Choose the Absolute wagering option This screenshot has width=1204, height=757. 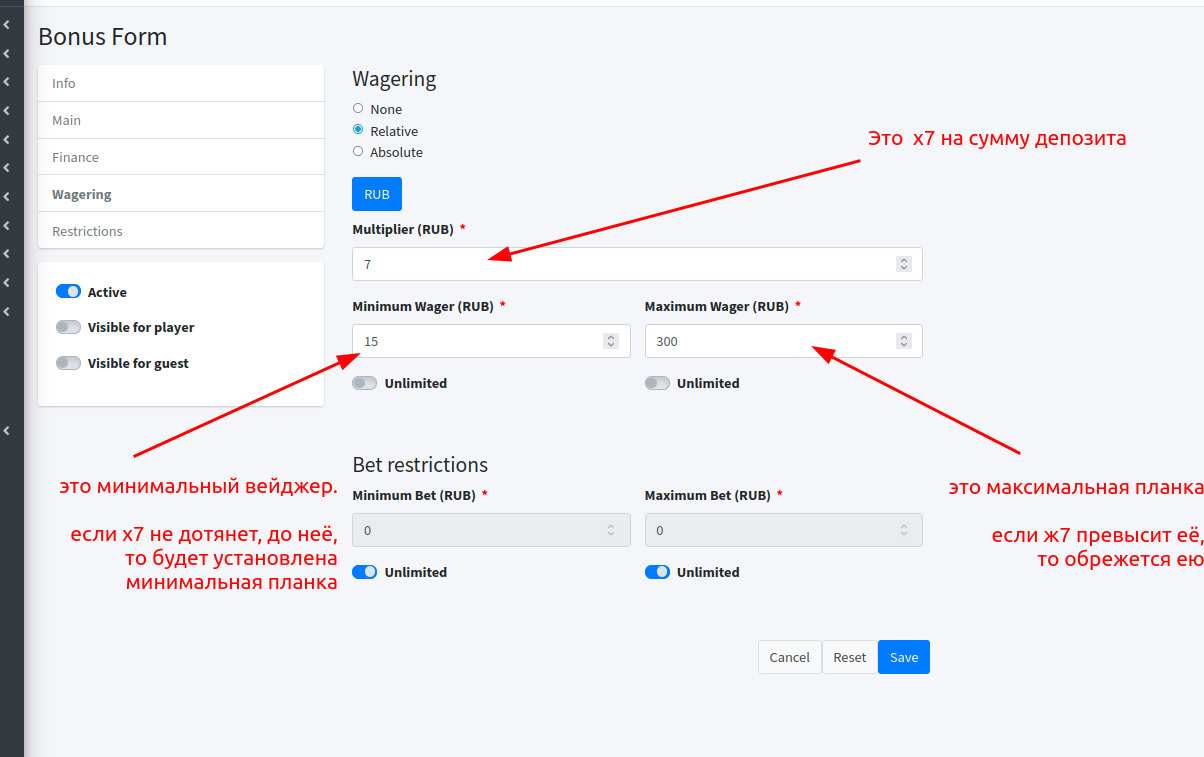(x=358, y=152)
